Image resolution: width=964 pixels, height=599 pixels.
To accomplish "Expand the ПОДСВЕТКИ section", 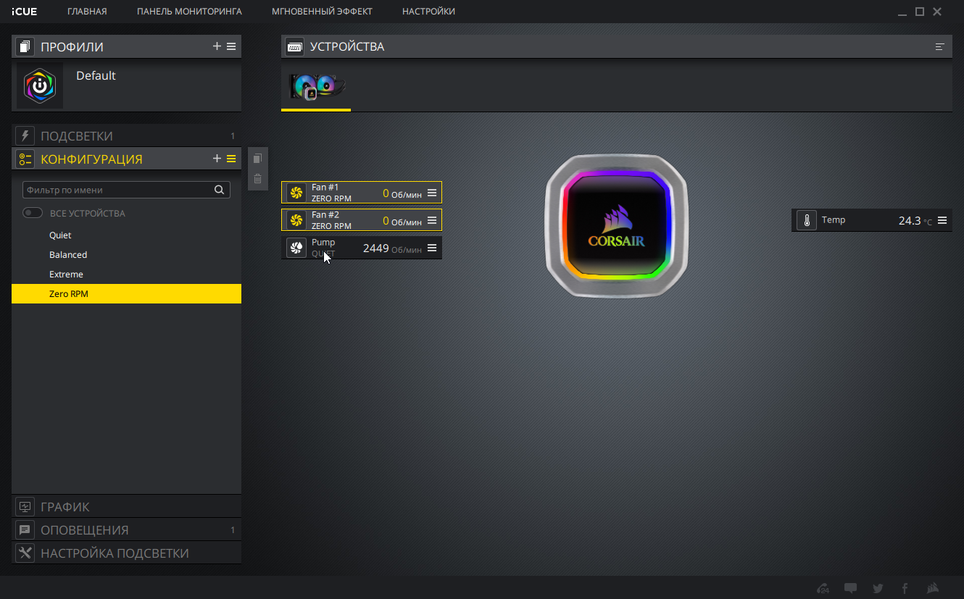I will 126,136.
